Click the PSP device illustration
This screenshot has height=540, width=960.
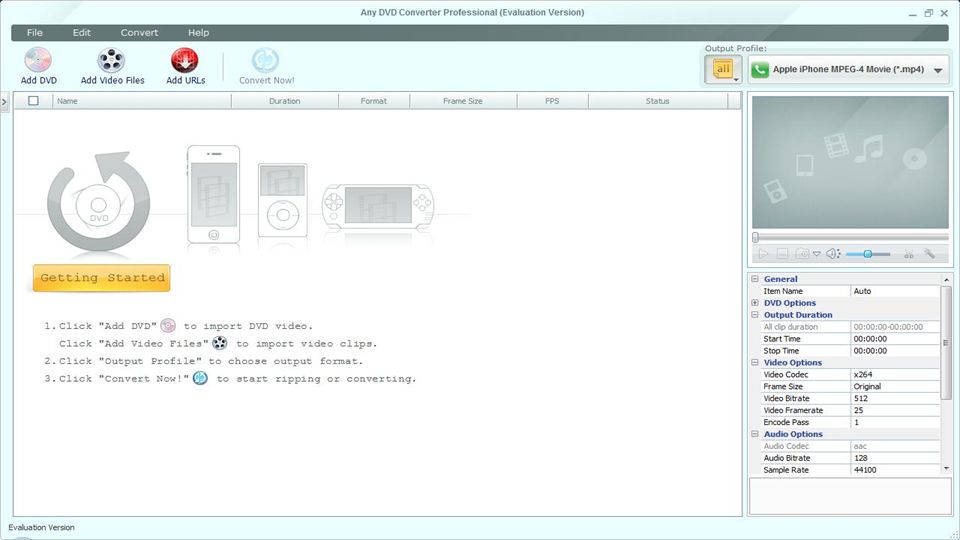[378, 206]
